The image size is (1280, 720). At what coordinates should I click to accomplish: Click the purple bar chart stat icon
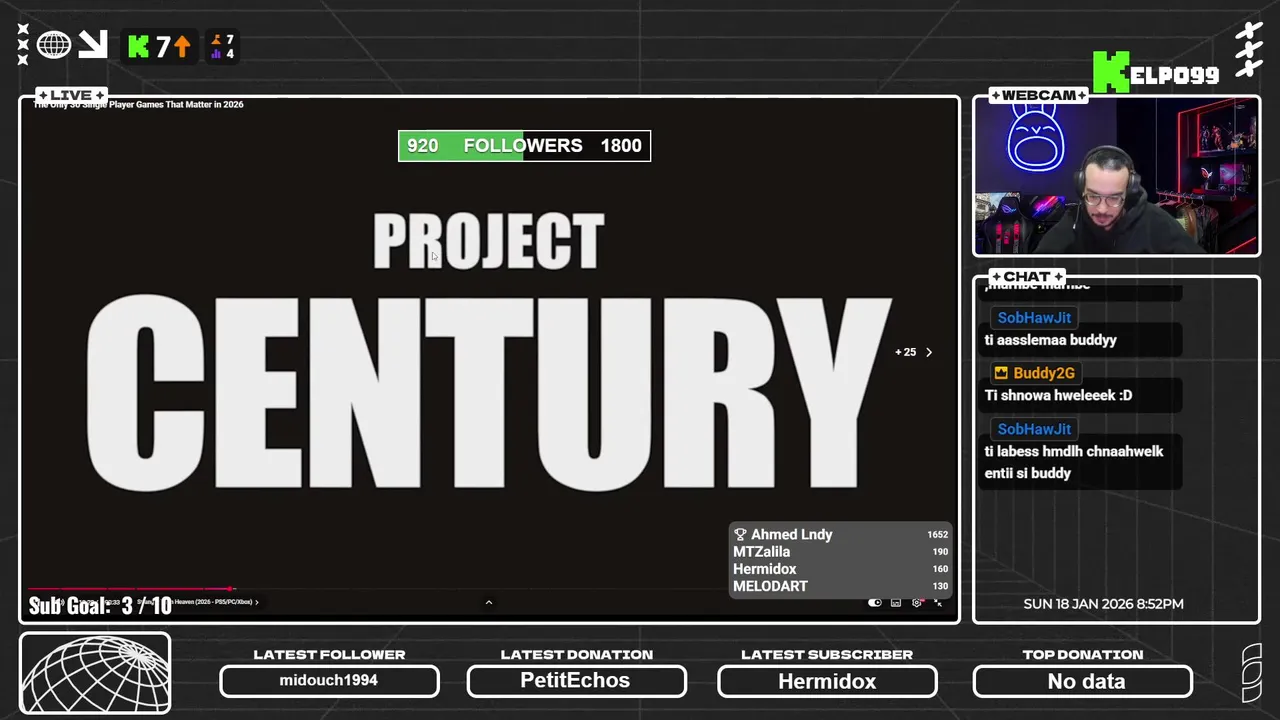click(216, 54)
